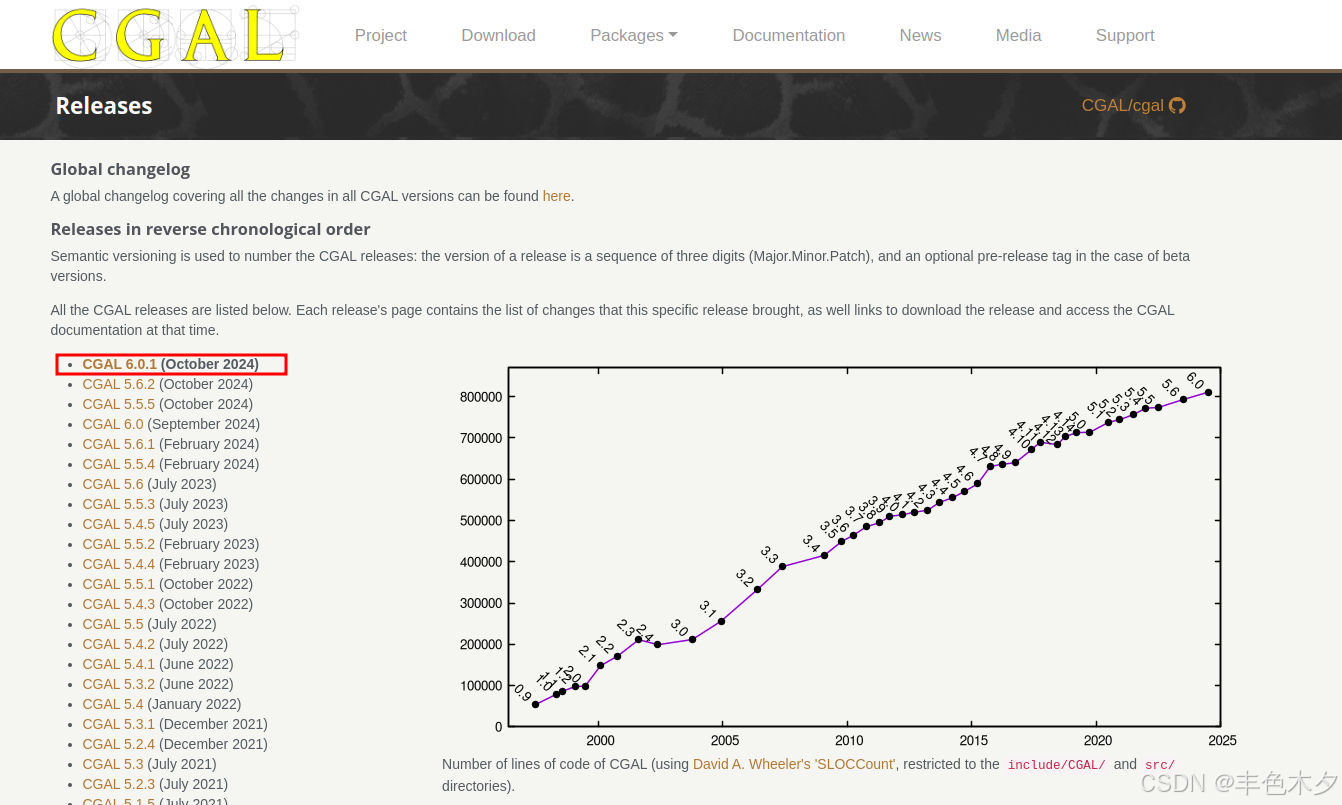
Task: Open the CGAL 5.4.1 release
Action: point(119,664)
